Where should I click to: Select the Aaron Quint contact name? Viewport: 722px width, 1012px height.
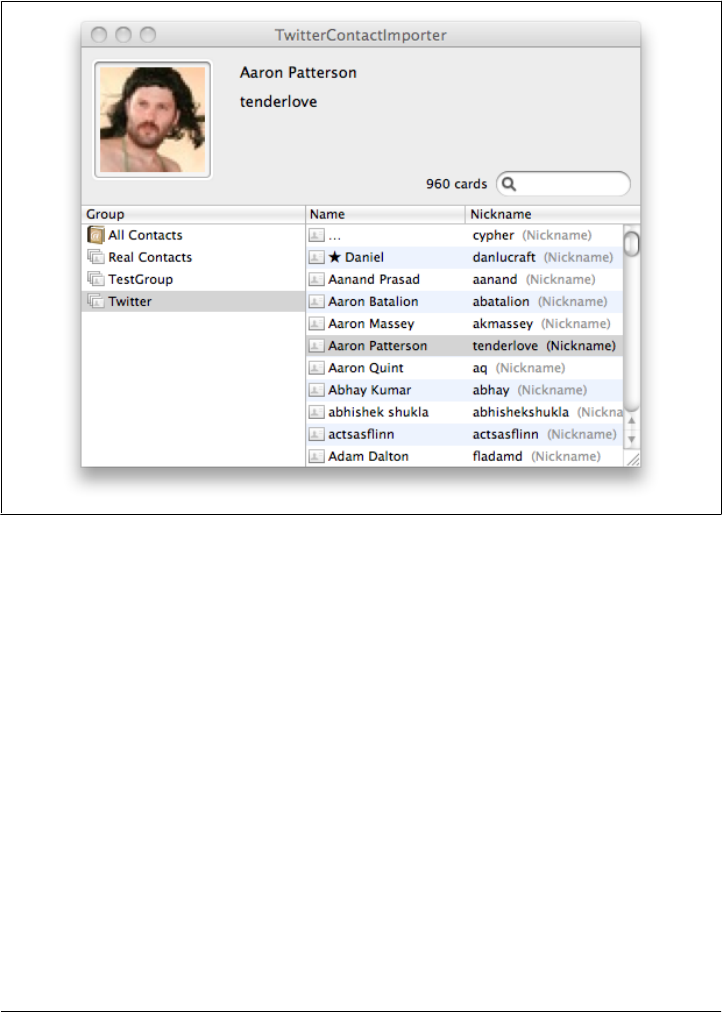pos(366,368)
